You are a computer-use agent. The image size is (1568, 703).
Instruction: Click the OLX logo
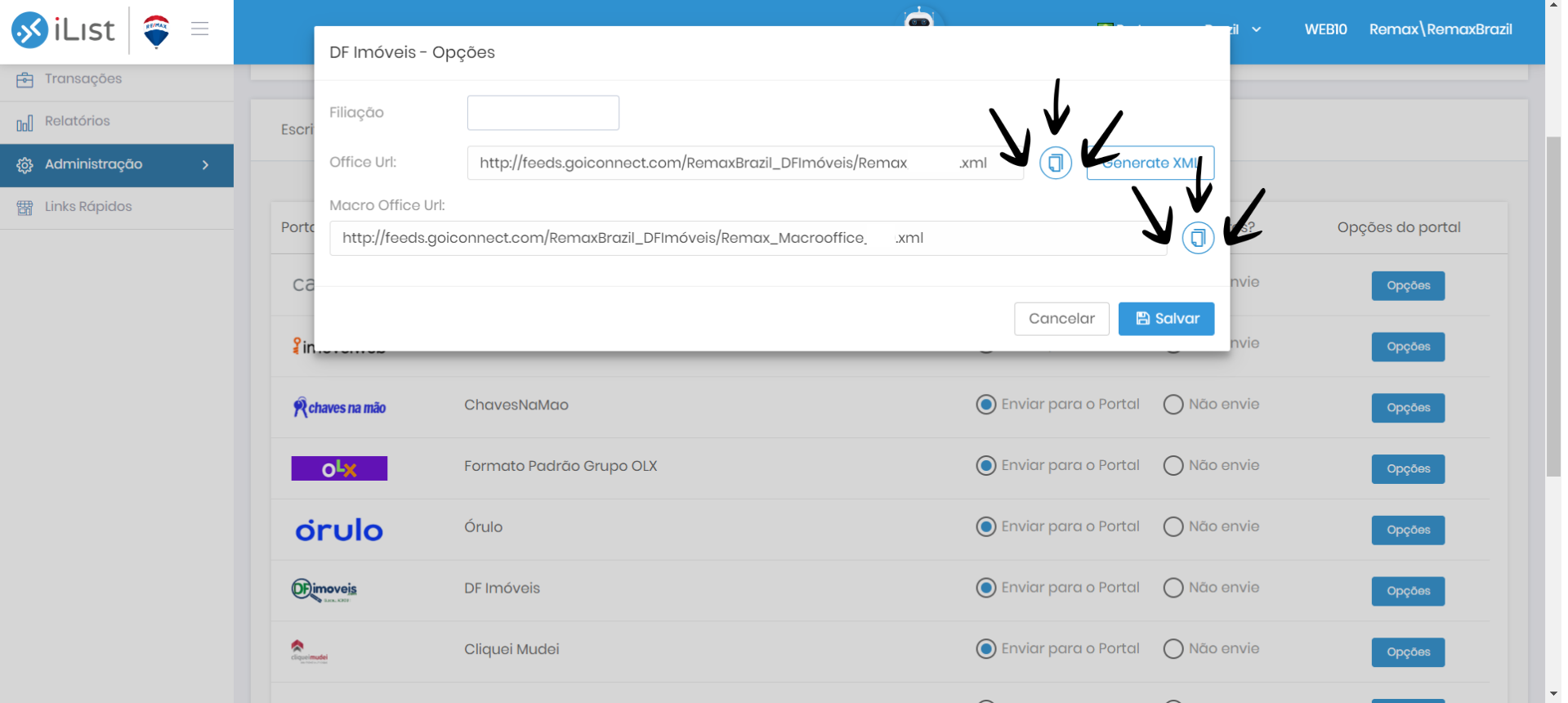click(x=339, y=468)
